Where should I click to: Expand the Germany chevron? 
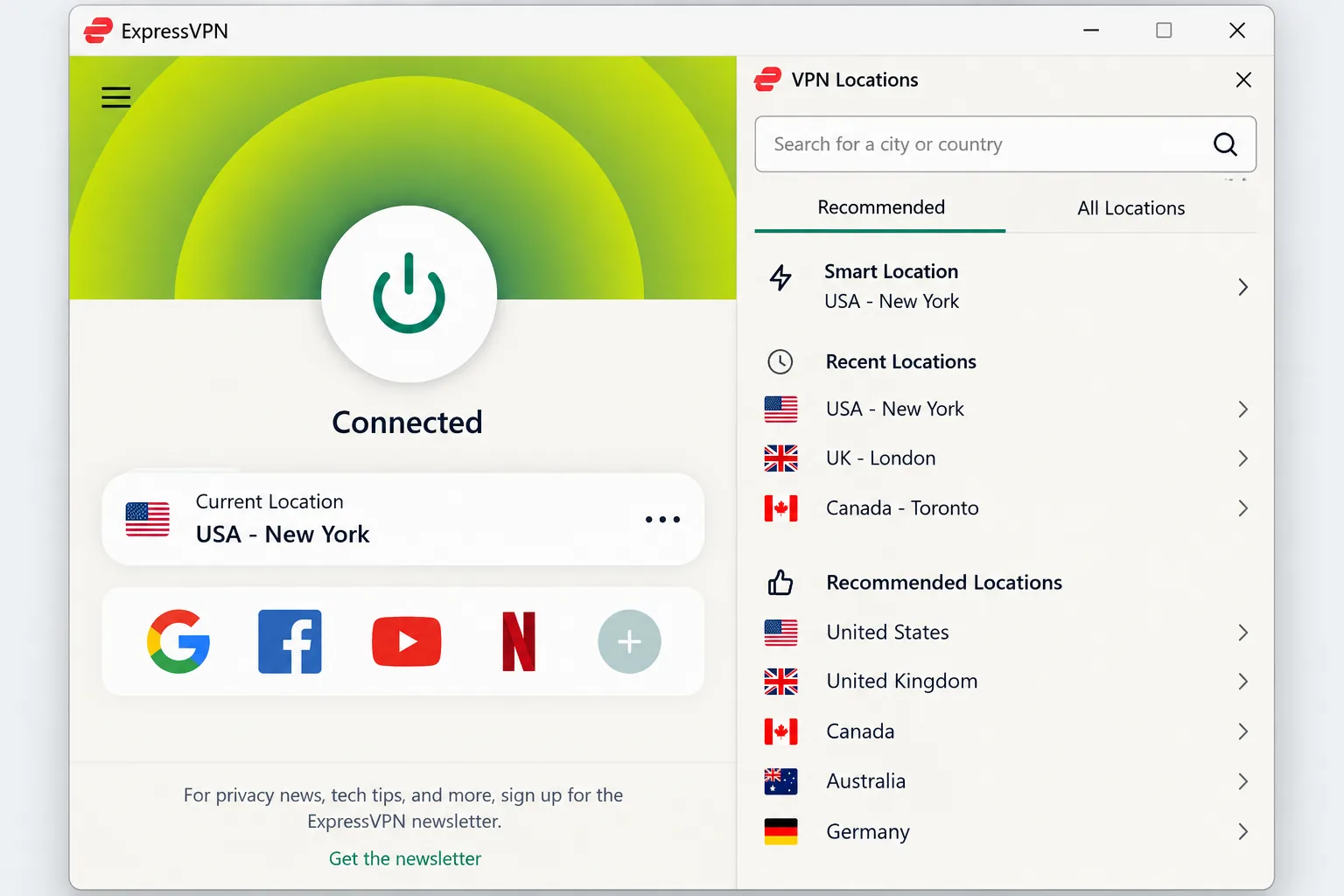(1242, 831)
